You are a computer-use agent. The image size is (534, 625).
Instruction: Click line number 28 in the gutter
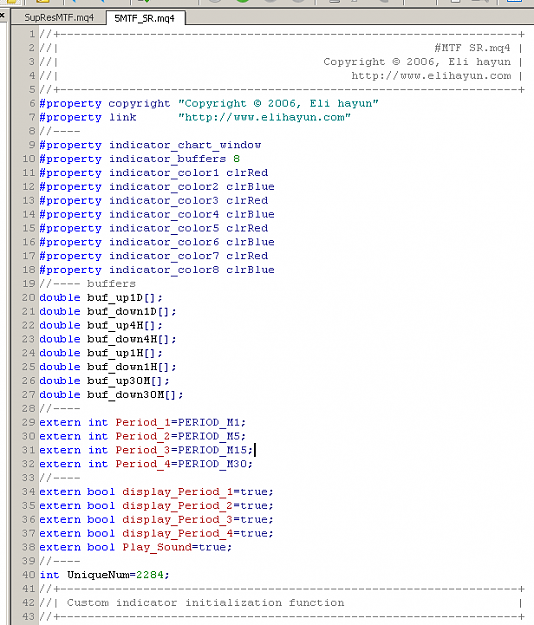coord(29,409)
